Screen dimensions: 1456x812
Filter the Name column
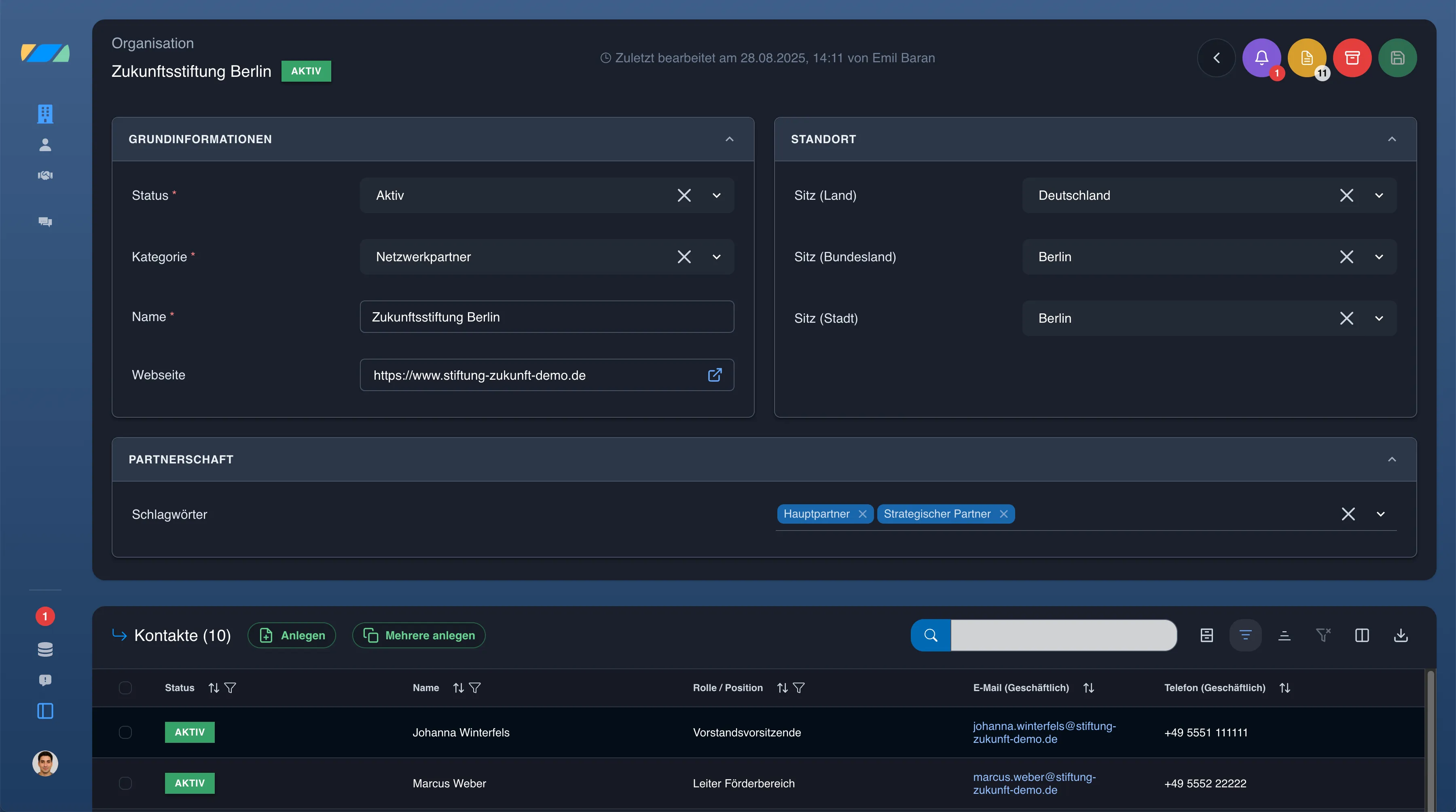tap(475, 688)
